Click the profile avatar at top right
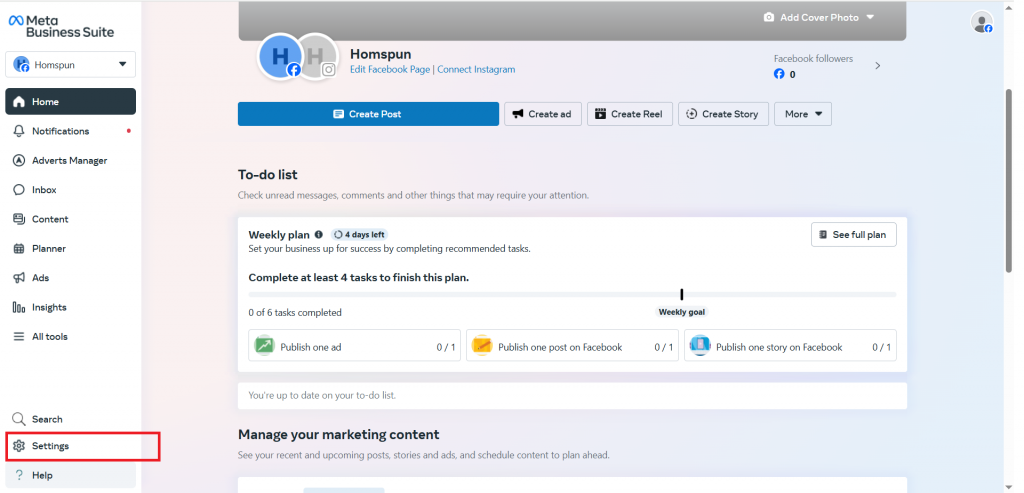This screenshot has width=1024, height=493. [982, 23]
